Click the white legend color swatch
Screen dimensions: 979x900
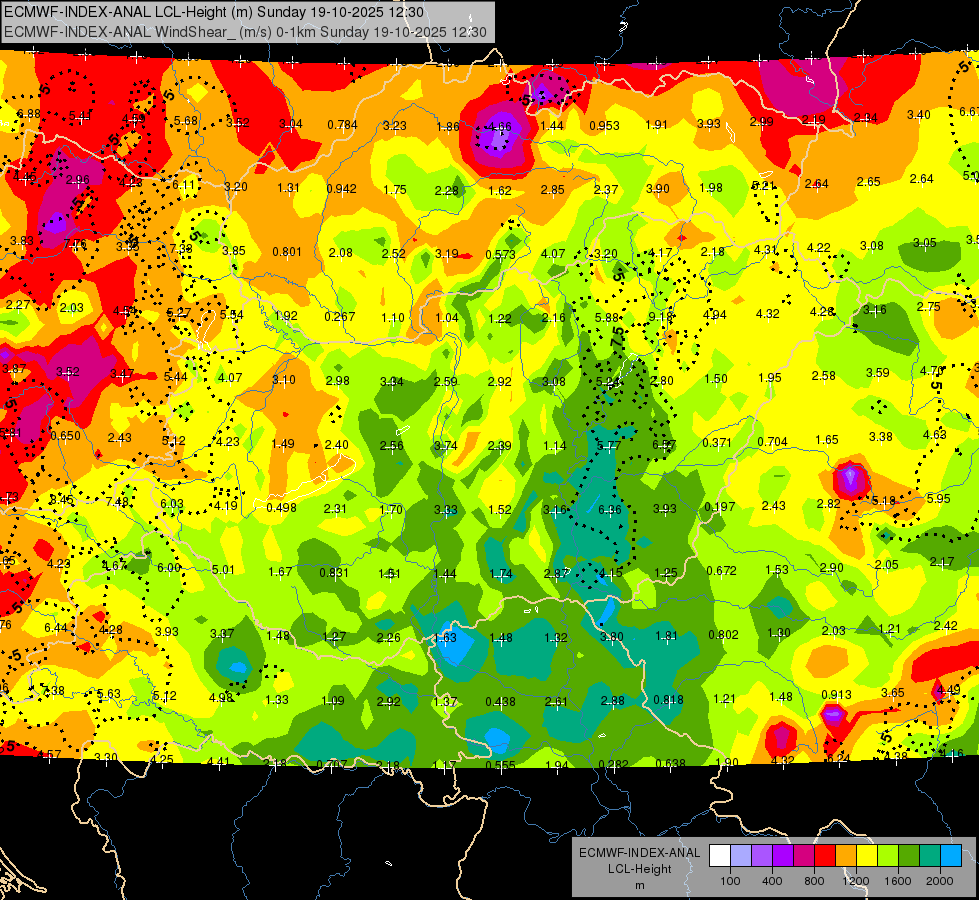click(x=720, y=856)
